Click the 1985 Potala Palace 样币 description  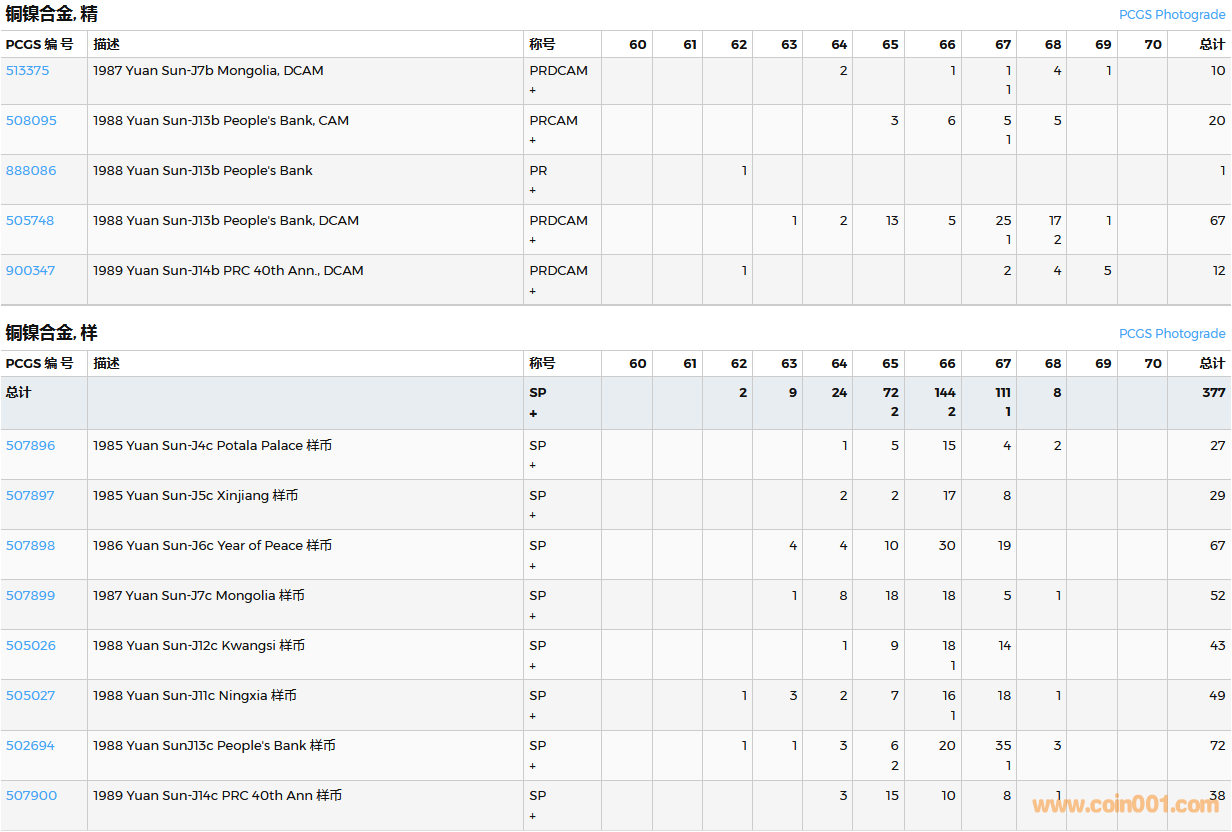pos(212,446)
